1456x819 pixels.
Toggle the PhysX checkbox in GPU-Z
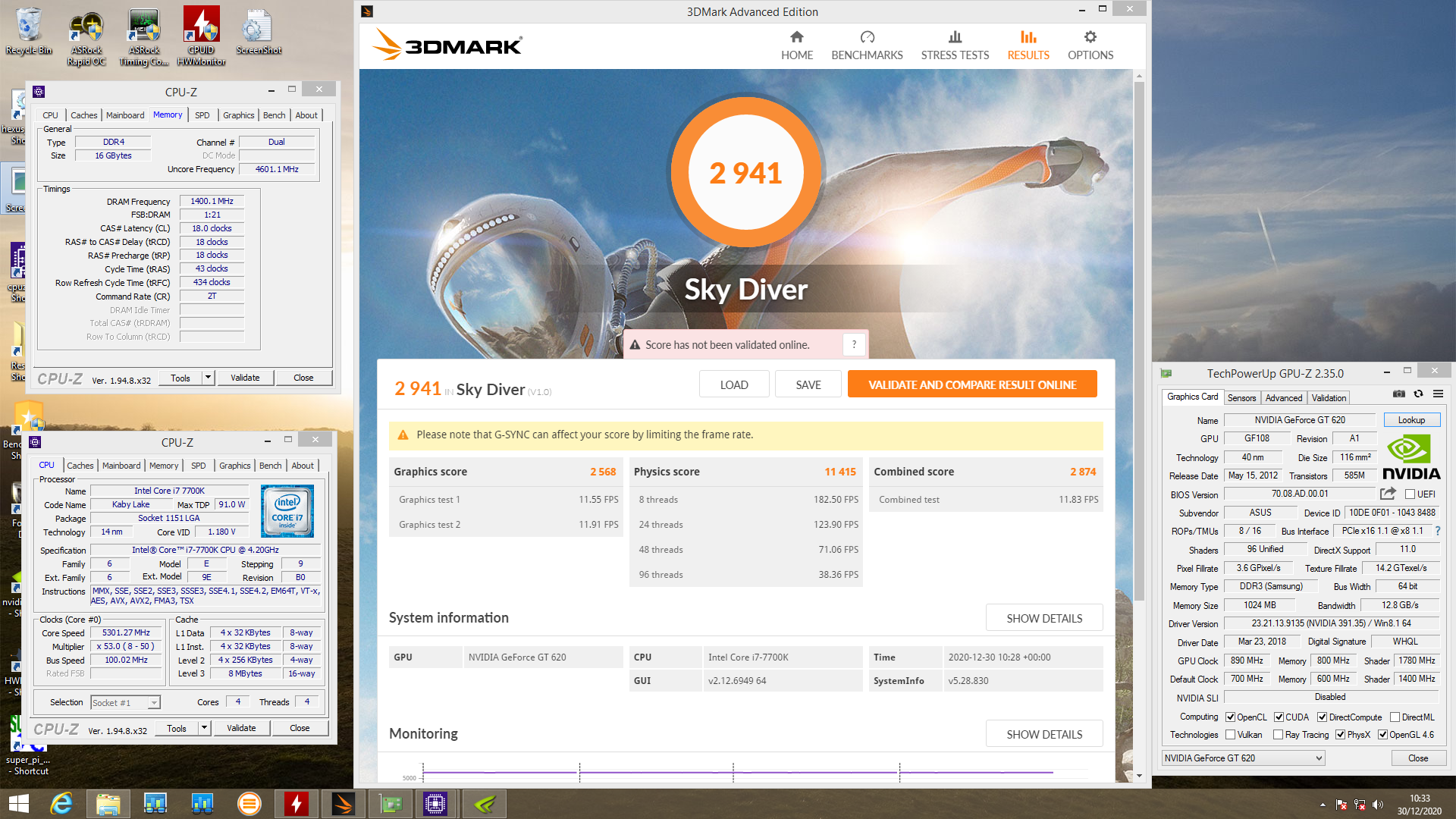coord(1340,735)
